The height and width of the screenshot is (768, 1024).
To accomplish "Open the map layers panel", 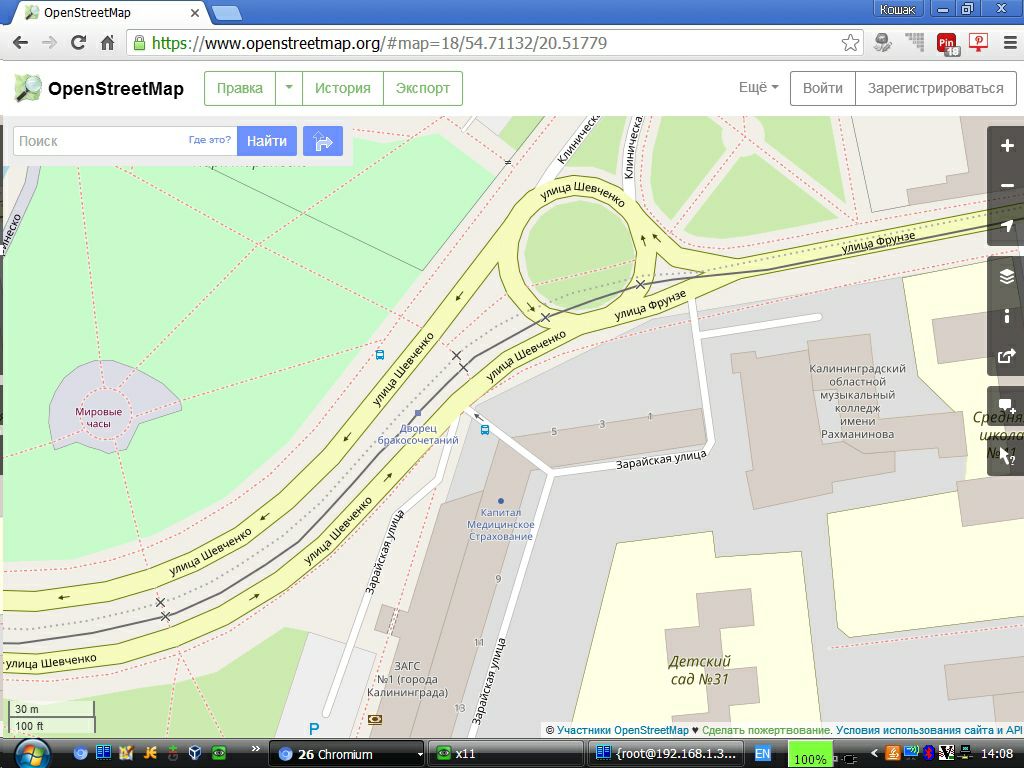I will (1006, 276).
